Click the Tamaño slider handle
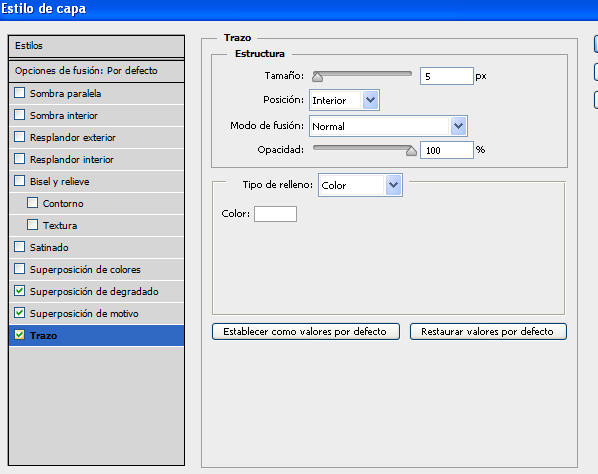Image resolution: width=598 pixels, height=474 pixels. coord(317,77)
